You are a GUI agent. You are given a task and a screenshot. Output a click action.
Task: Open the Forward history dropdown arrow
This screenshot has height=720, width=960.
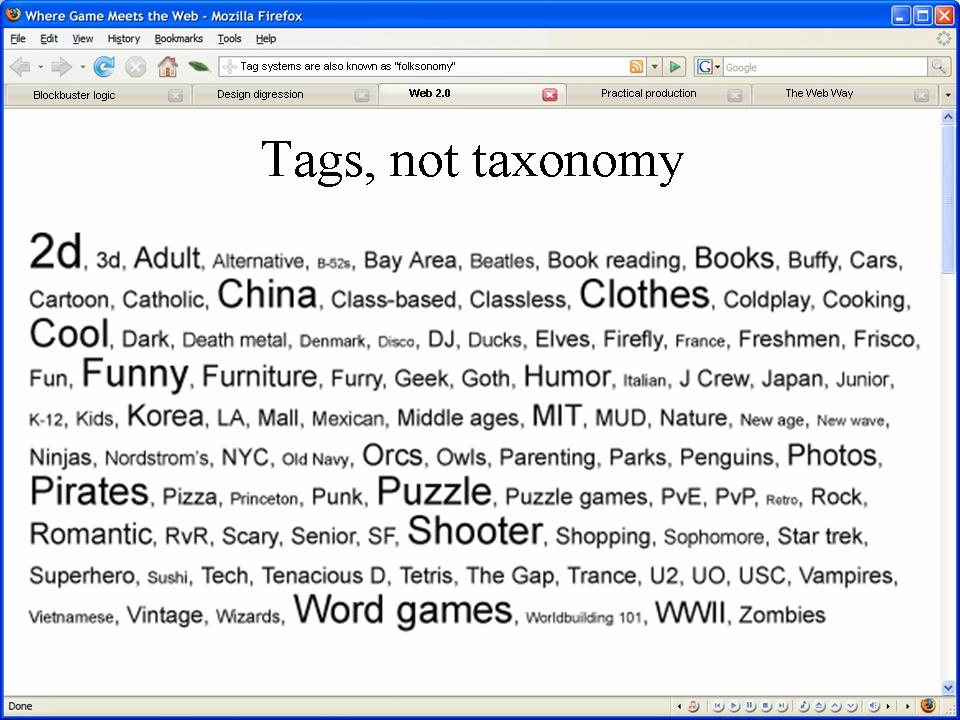[x=82, y=67]
